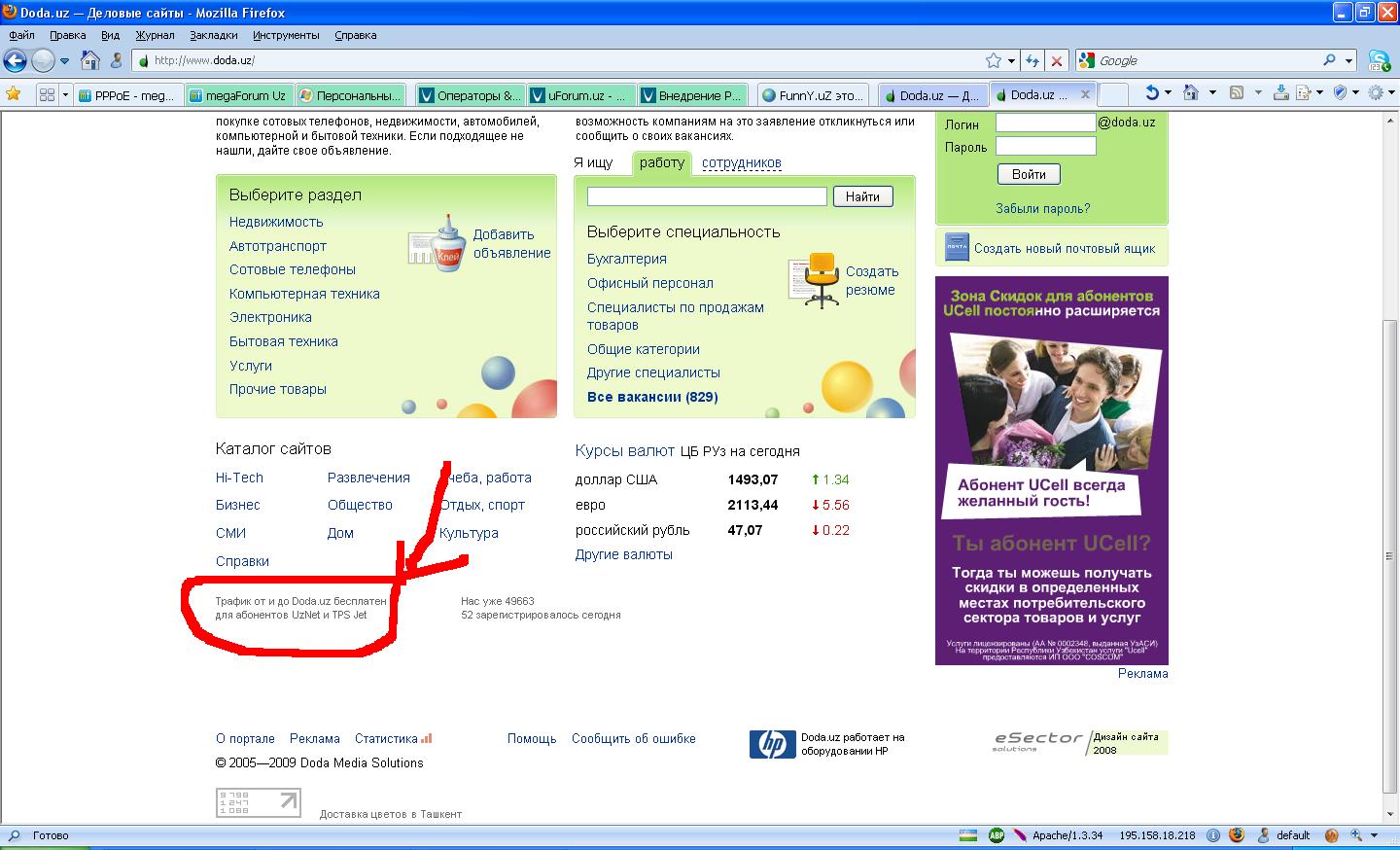
Task: Select the сотрудников job search tab
Action: [742, 163]
